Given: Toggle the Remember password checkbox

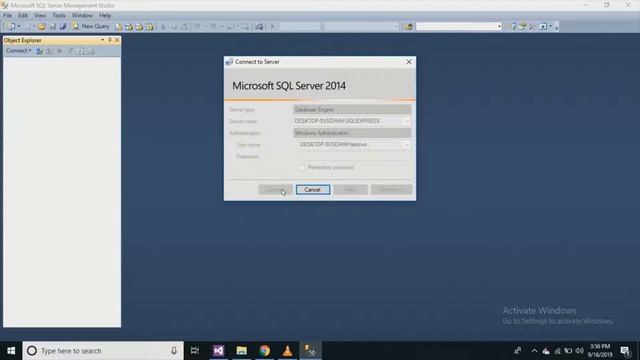Looking at the screenshot, I should [x=302, y=167].
